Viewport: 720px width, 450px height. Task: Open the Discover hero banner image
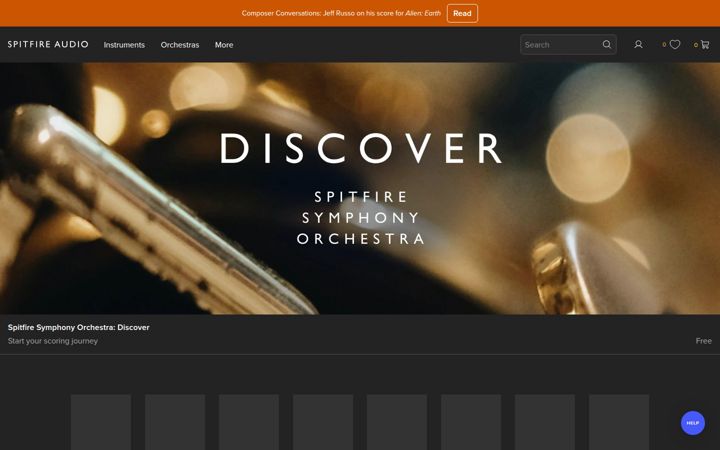point(360,188)
